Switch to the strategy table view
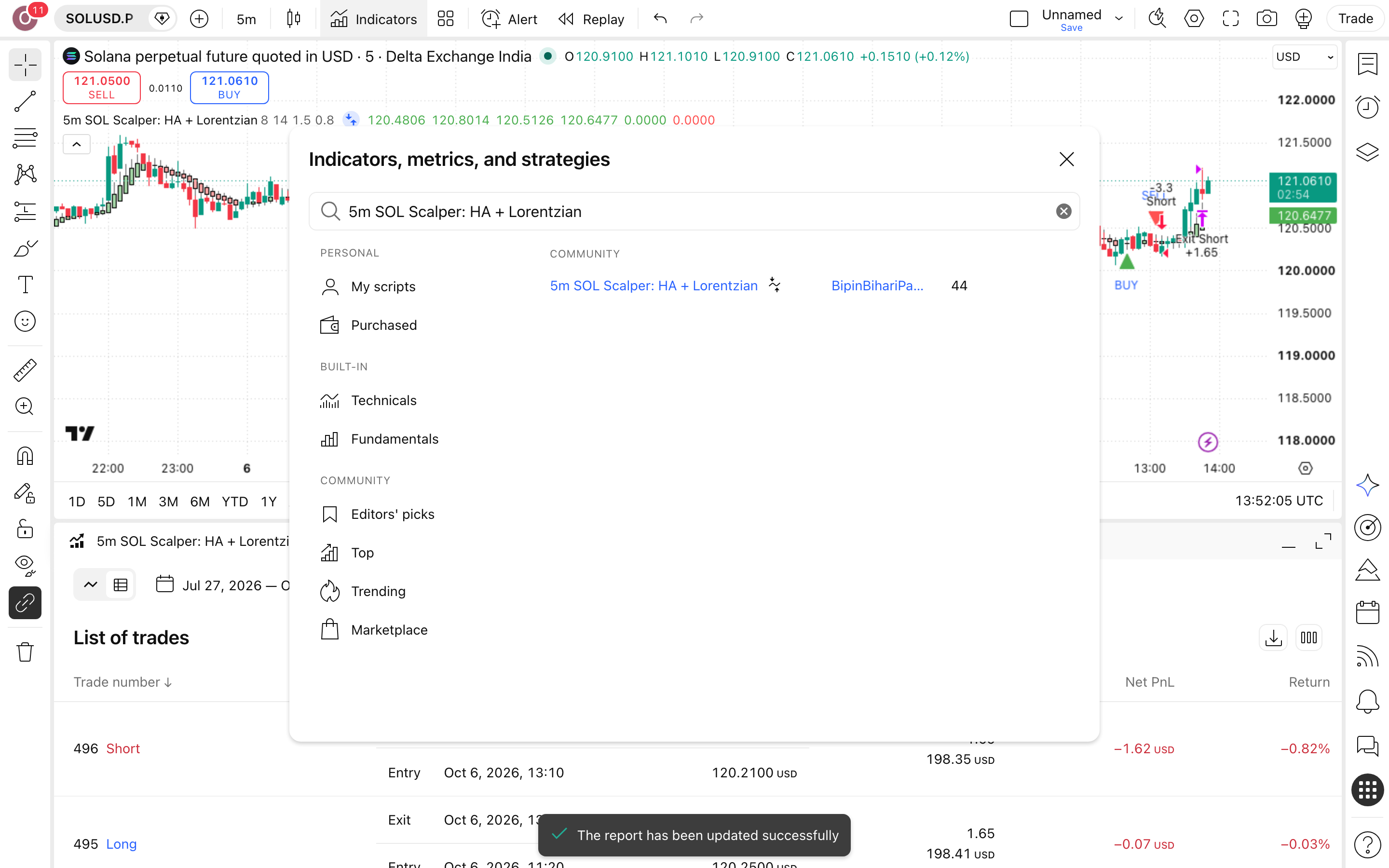This screenshot has width=1389, height=868. pyautogui.click(x=121, y=585)
